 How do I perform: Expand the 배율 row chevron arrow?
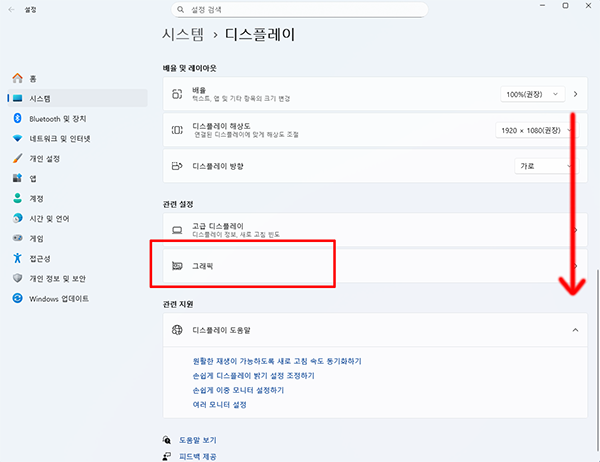coord(576,94)
